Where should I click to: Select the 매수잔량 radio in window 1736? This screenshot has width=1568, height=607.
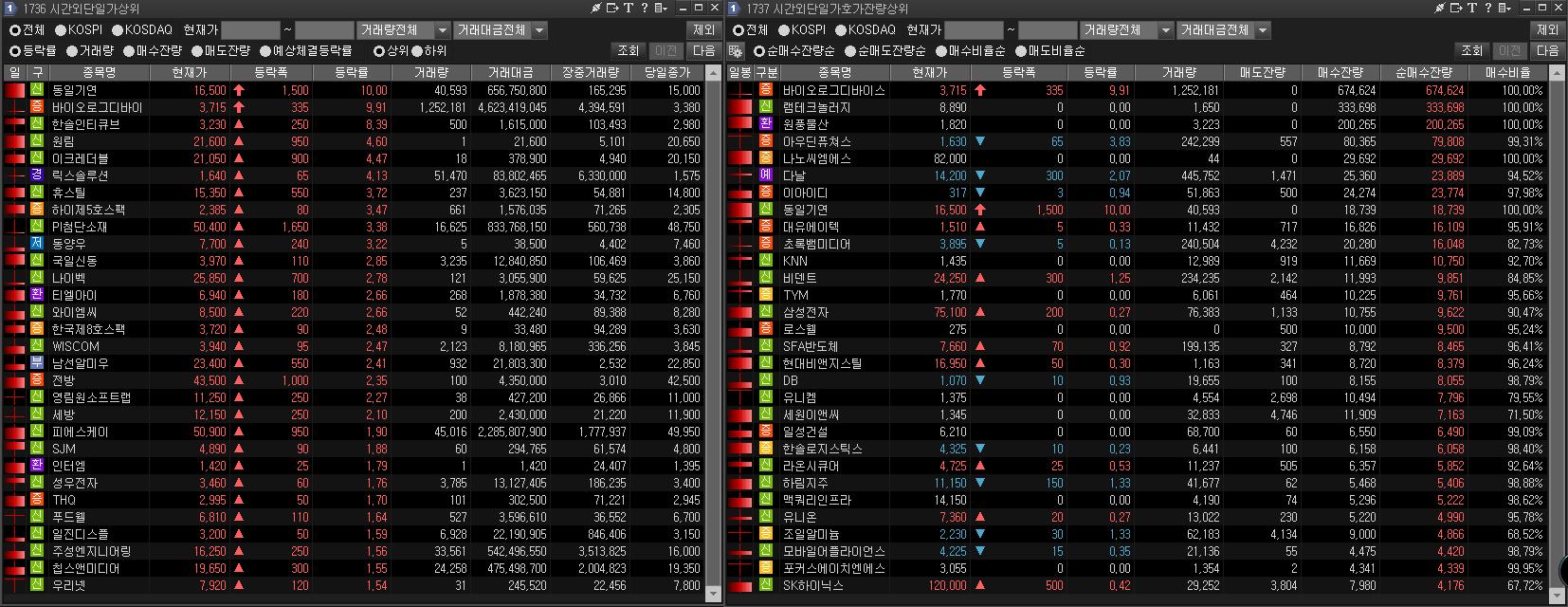129,50
